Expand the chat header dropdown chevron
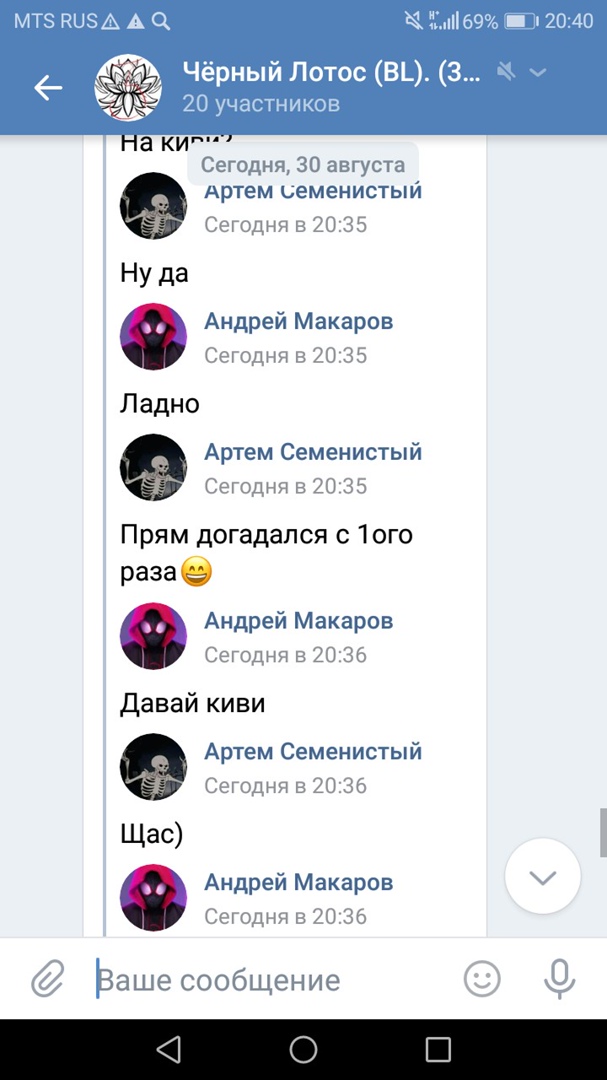The width and height of the screenshot is (607, 1080). coord(538,72)
